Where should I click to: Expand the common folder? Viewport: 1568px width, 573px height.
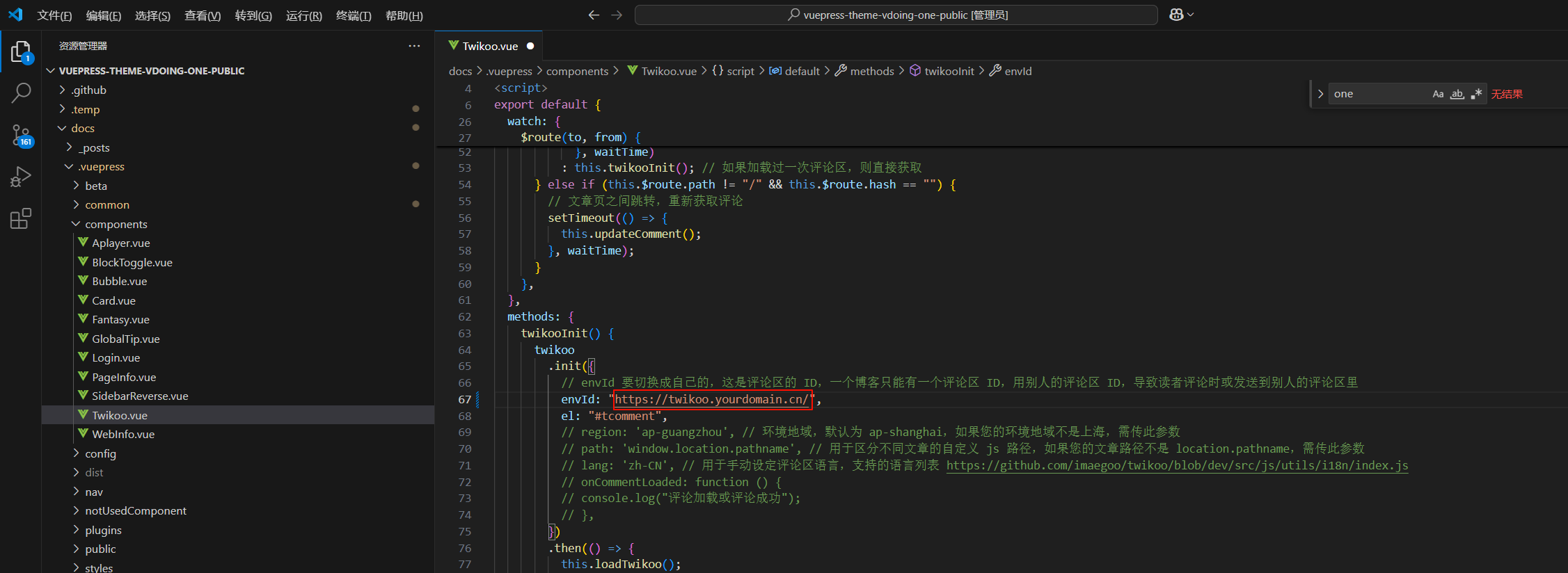[77, 204]
